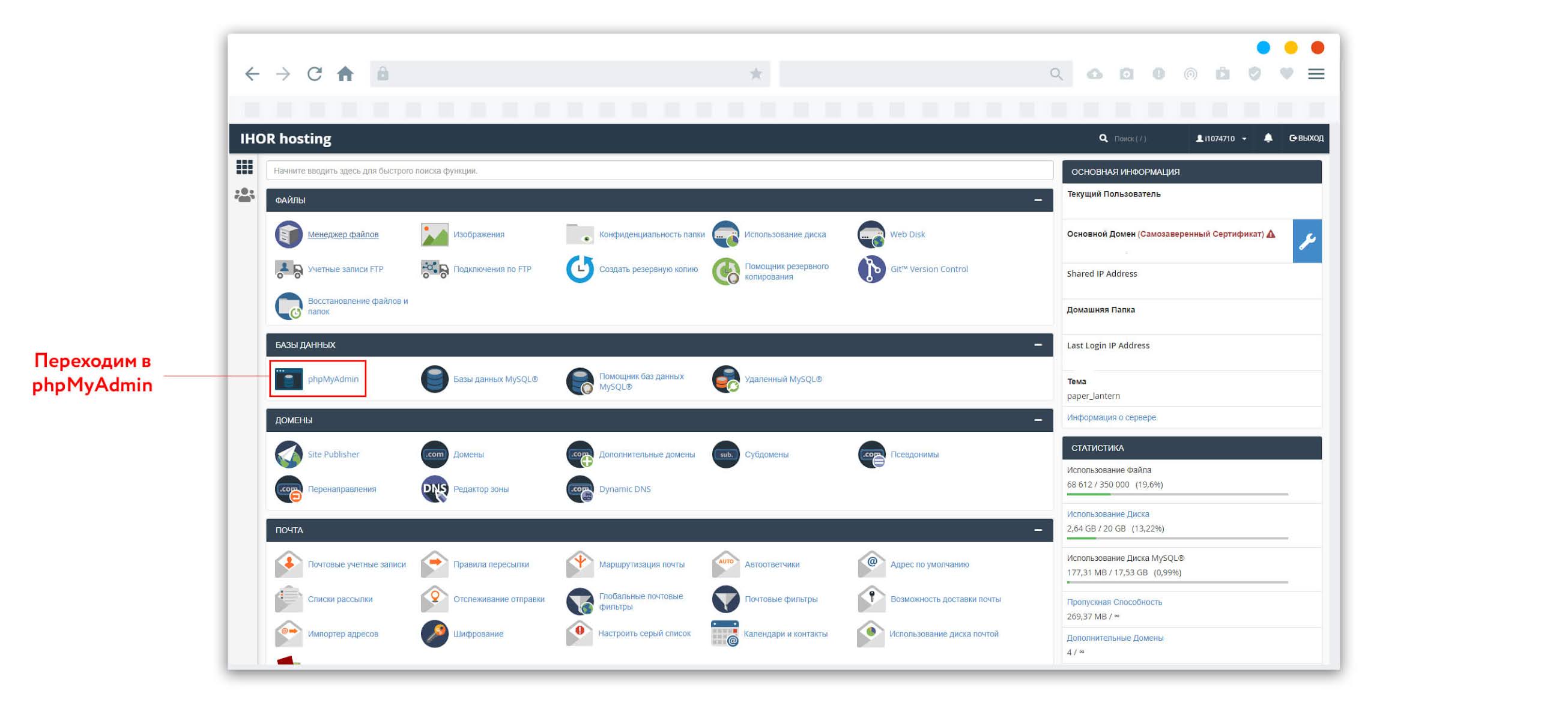Click the browser reload button
The image size is (1568, 723).
click(314, 74)
